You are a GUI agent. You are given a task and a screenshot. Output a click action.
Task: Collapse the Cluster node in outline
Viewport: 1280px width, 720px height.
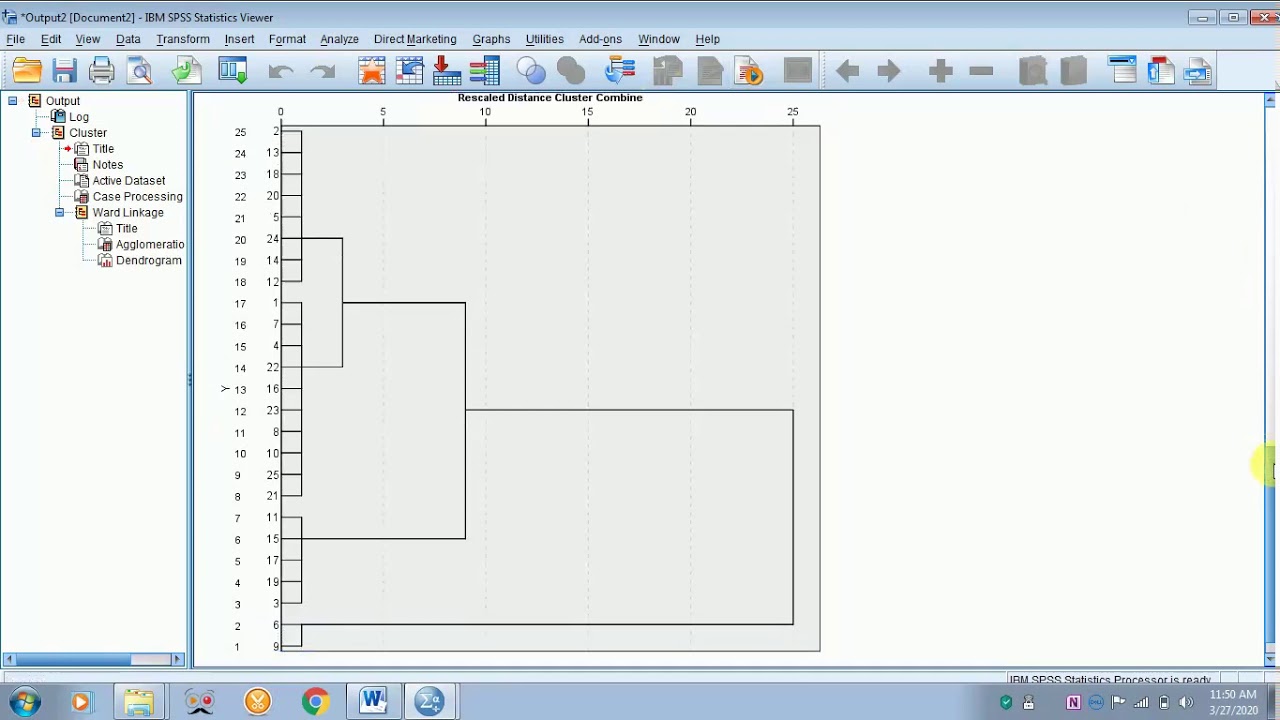36,133
